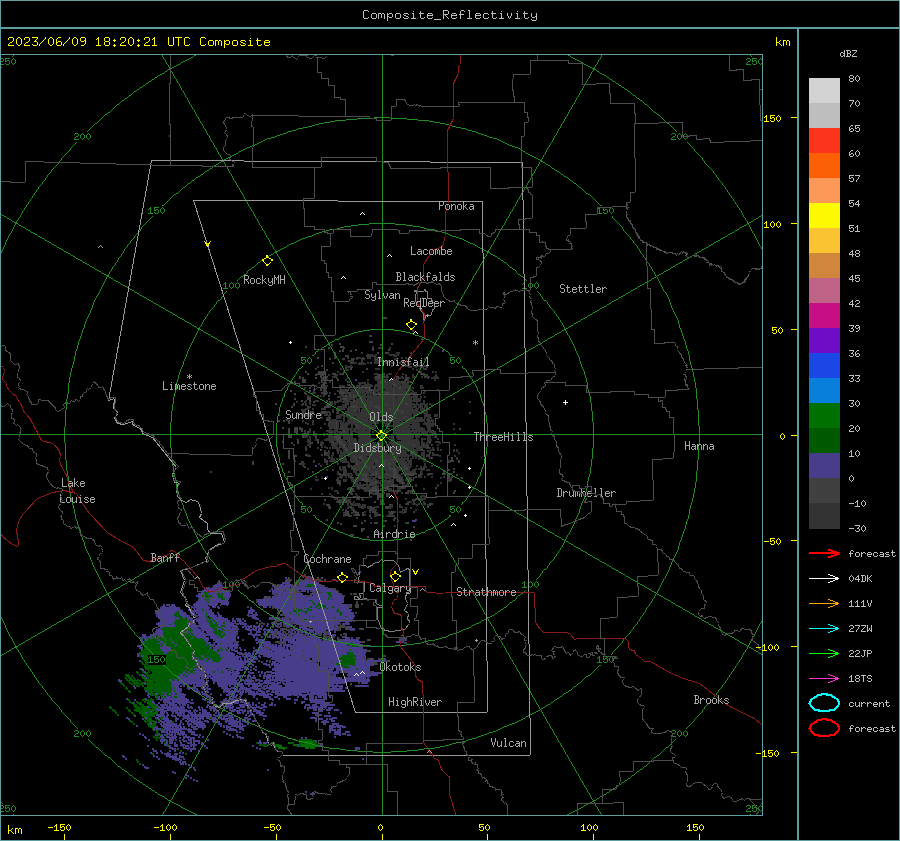Click the yellow diamond marker above Calgary
This screenshot has height=841, width=900.
395,576
